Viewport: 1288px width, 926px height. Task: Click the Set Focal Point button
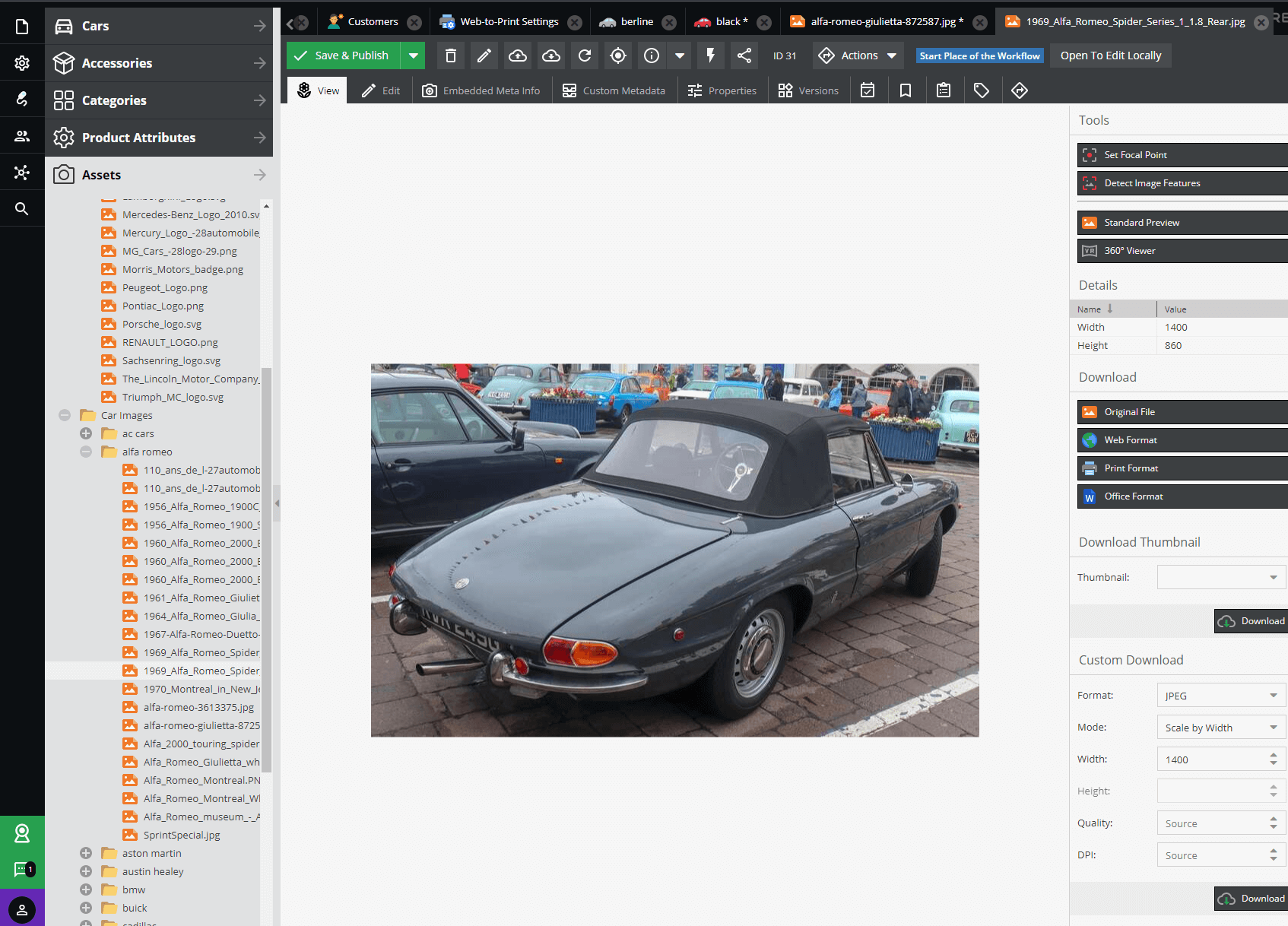1182,155
